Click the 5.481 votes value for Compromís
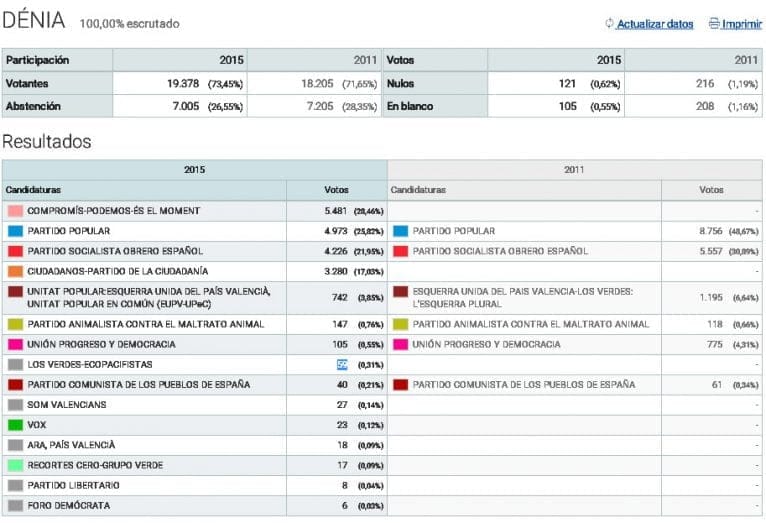Viewport: 766px width, 523px height. [x=336, y=211]
